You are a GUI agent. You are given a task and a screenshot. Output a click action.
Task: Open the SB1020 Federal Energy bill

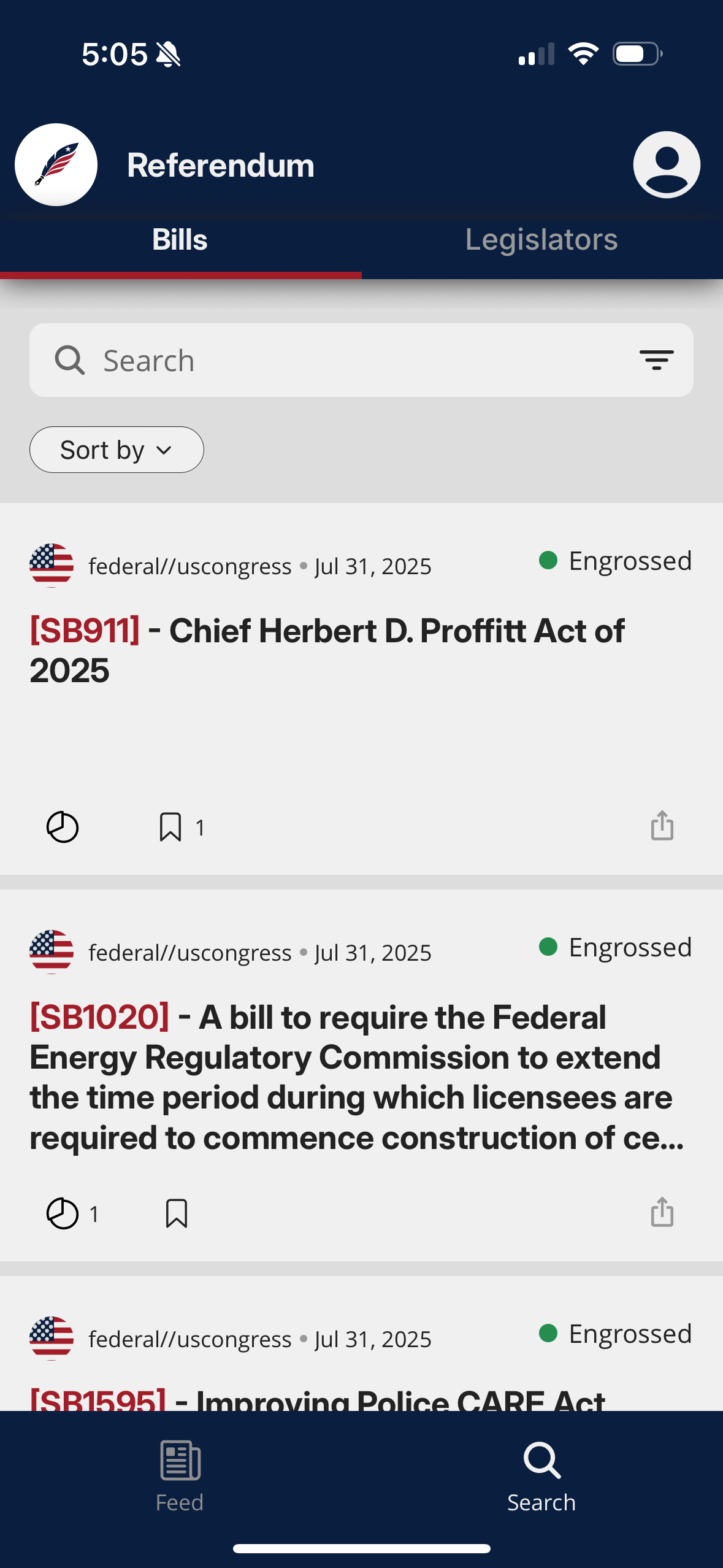point(356,1077)
